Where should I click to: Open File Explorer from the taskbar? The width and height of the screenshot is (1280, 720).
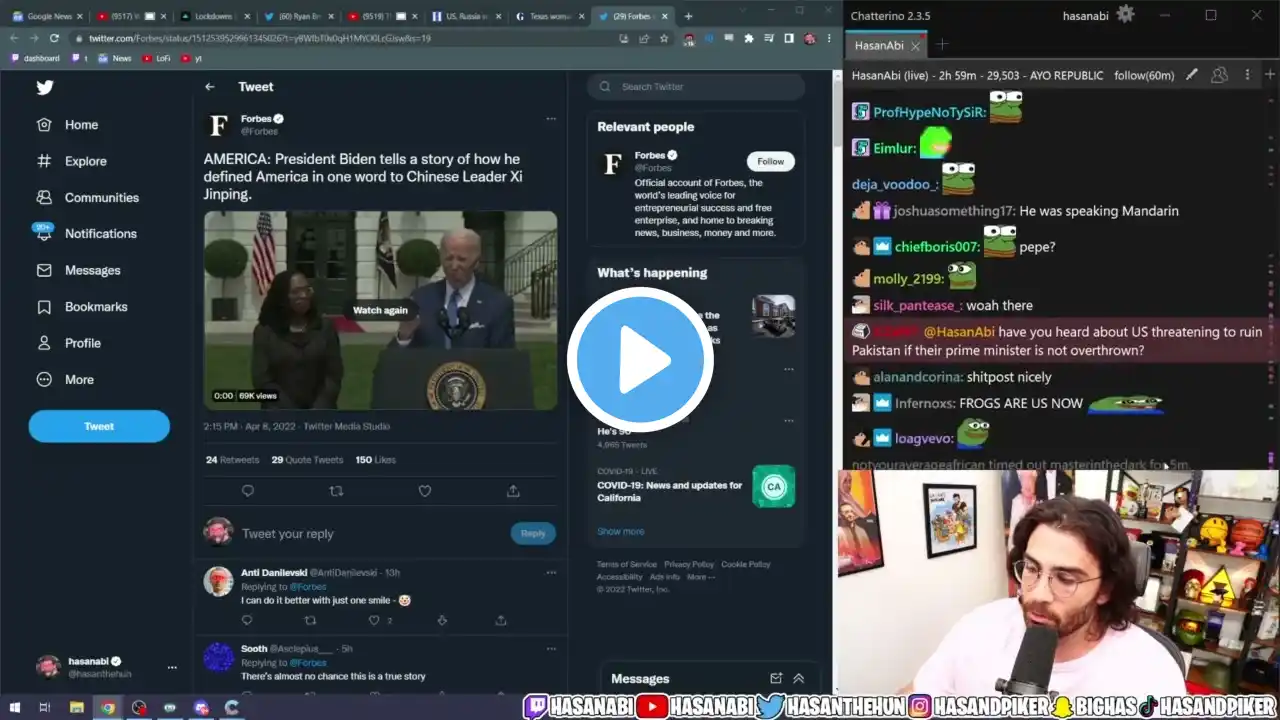click(x=76, y=708)
